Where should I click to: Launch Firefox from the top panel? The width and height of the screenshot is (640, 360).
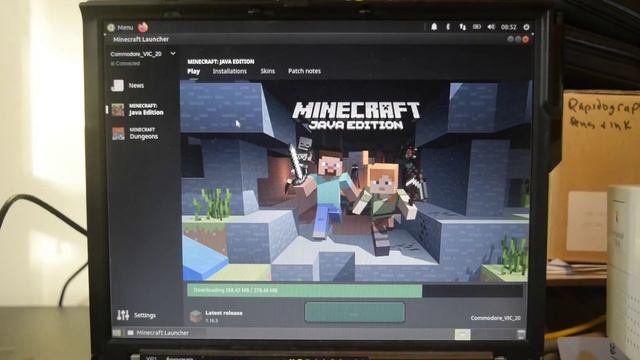click(x=142, y=27)
